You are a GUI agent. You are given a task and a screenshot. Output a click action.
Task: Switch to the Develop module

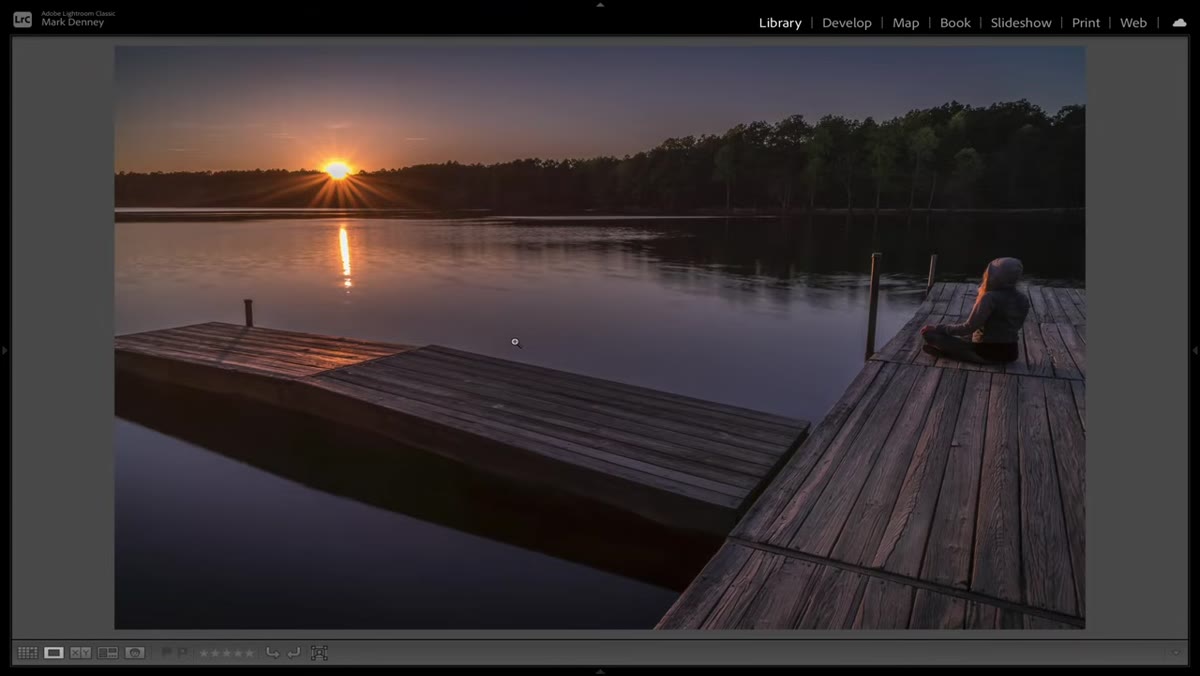click(x=847, y=23)
